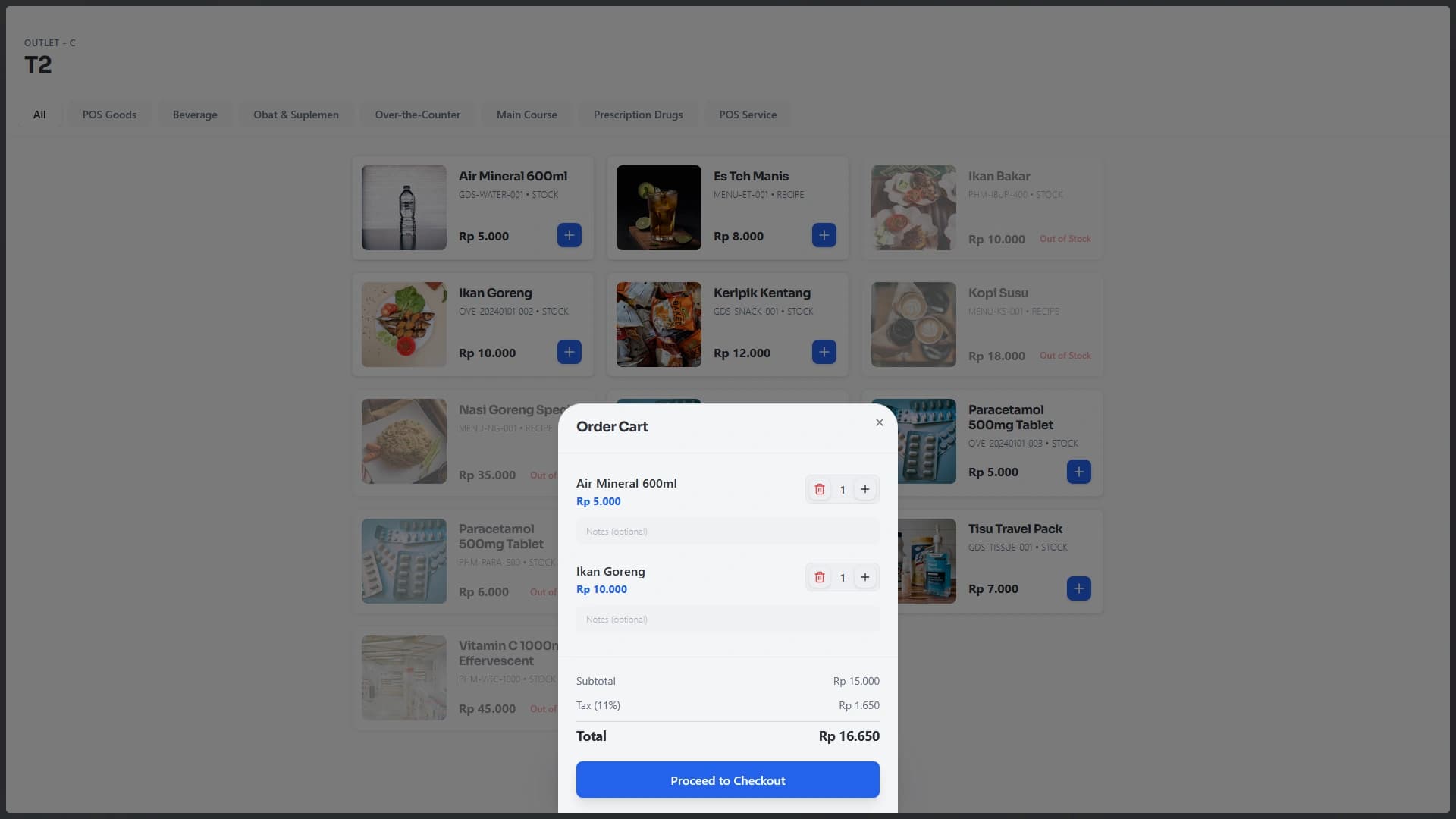
Task: Remove Ikan Goreng from Order Cart
Action: click(x=820, y=577)
